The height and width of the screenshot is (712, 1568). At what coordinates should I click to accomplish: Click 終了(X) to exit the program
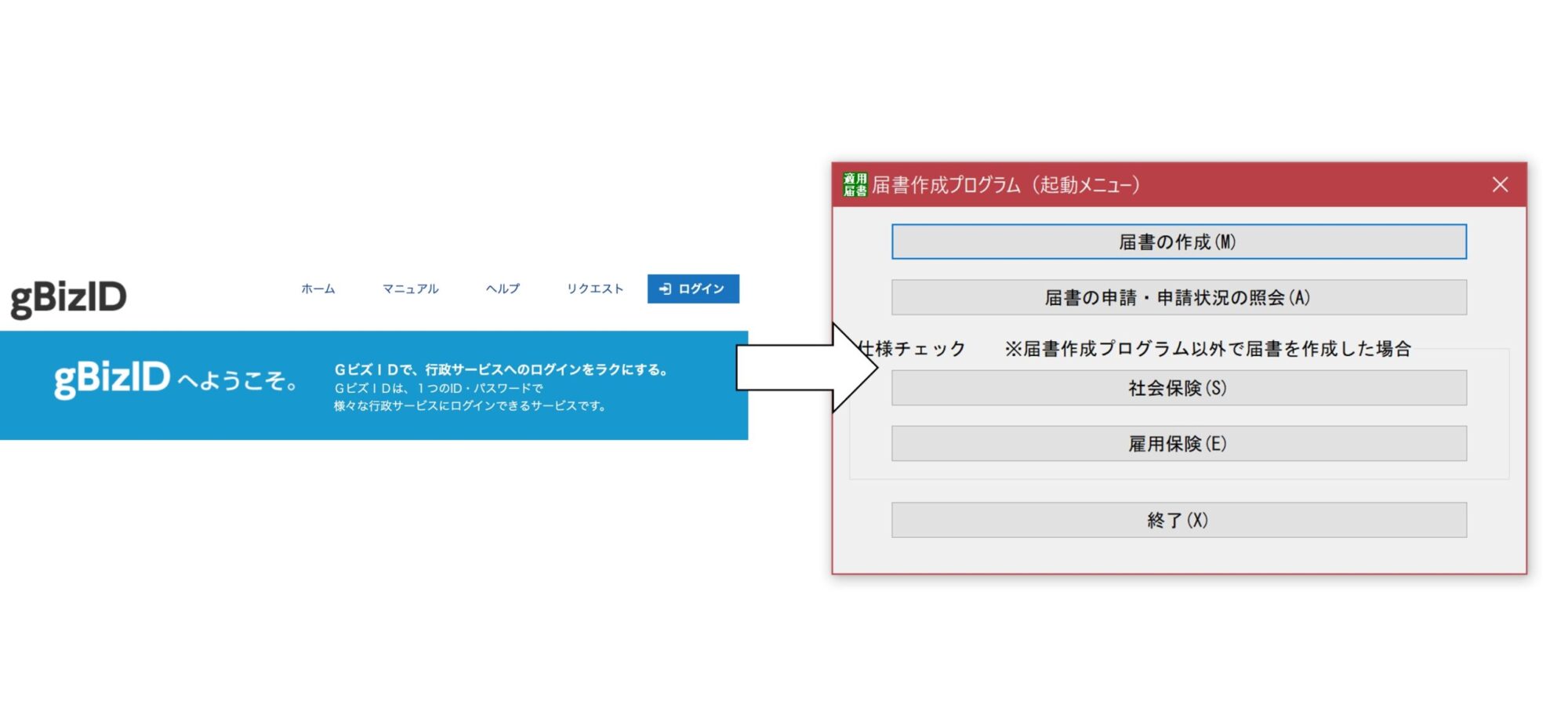pyautogui.click(x=1178, y=519)
